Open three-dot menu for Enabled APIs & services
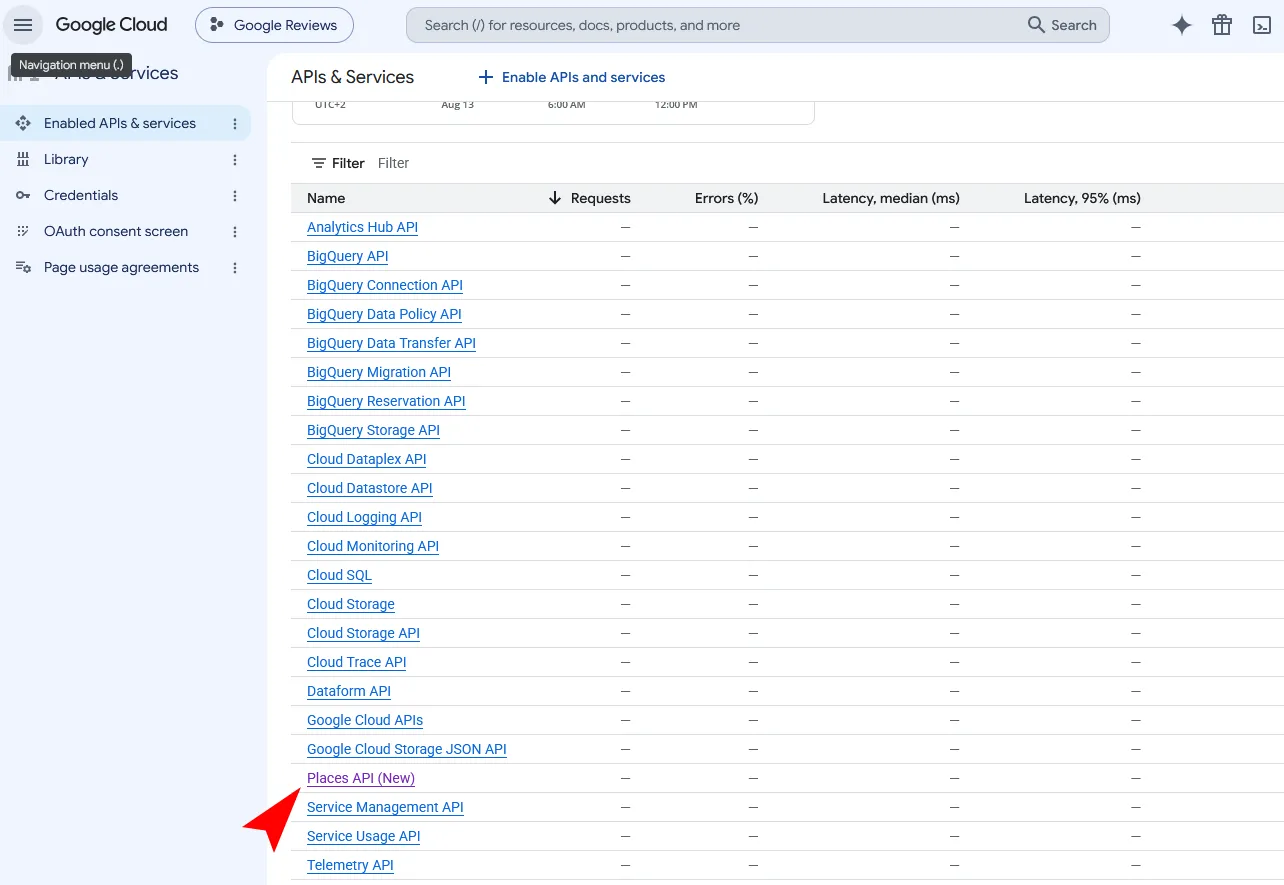 (235, 124)
